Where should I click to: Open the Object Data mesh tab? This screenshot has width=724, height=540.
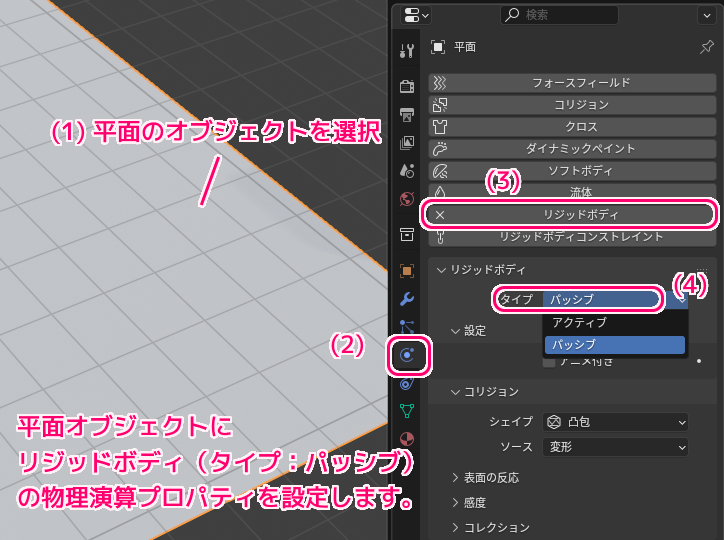click(x=407, y=410)
